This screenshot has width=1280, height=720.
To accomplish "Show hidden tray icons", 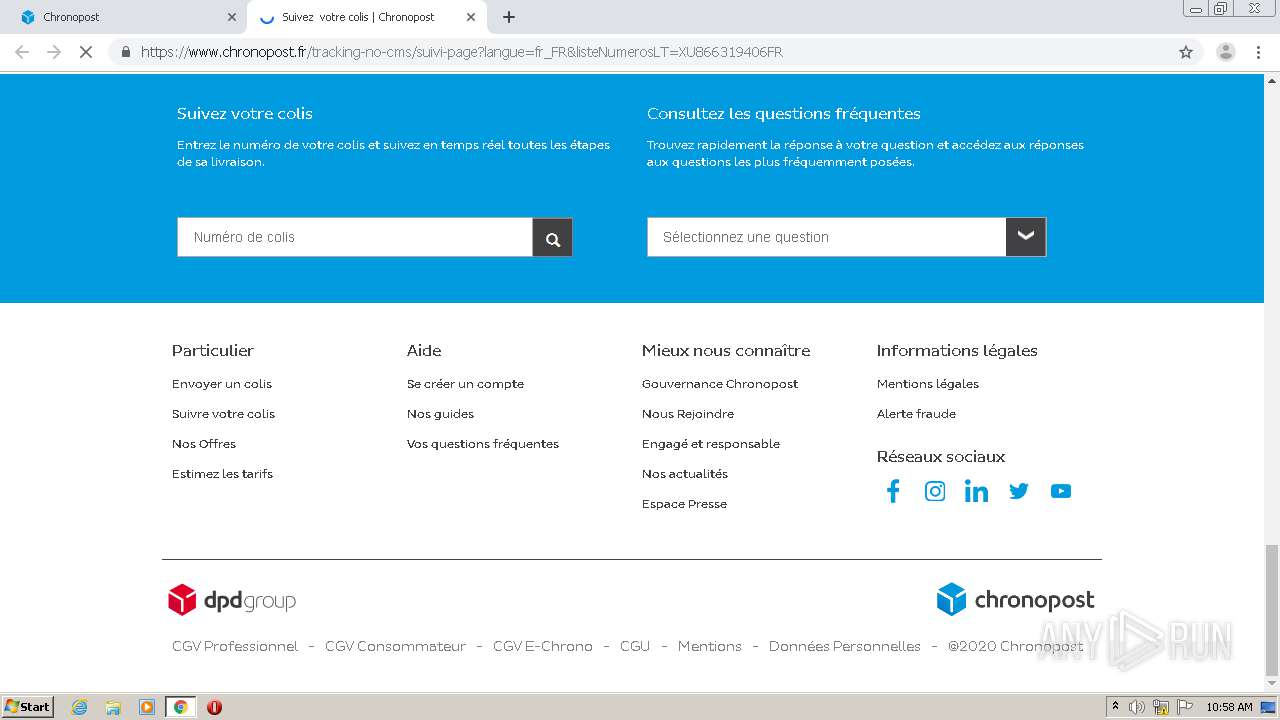I will click(1115, 707).
